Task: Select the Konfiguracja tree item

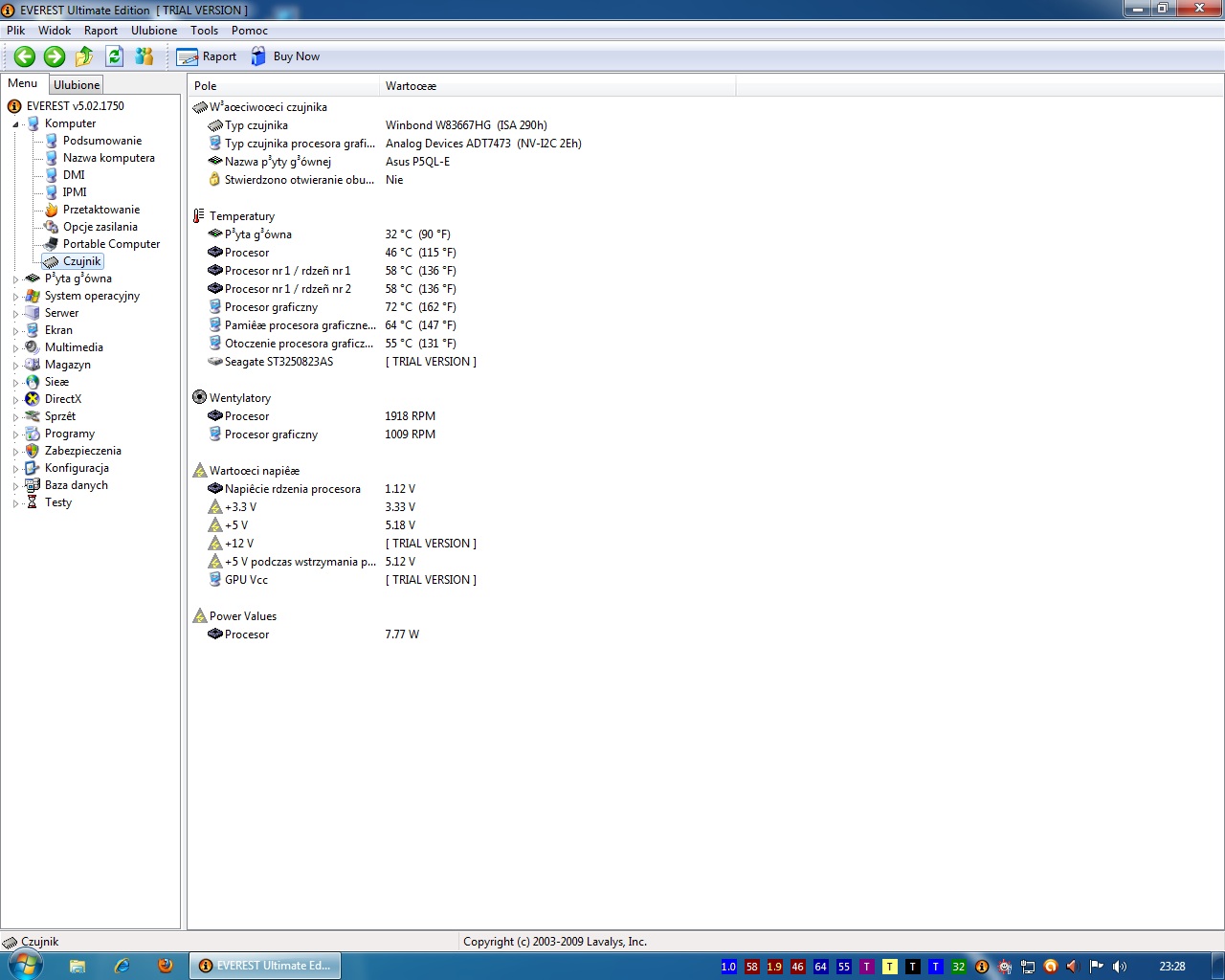Action: coord(77,468)
